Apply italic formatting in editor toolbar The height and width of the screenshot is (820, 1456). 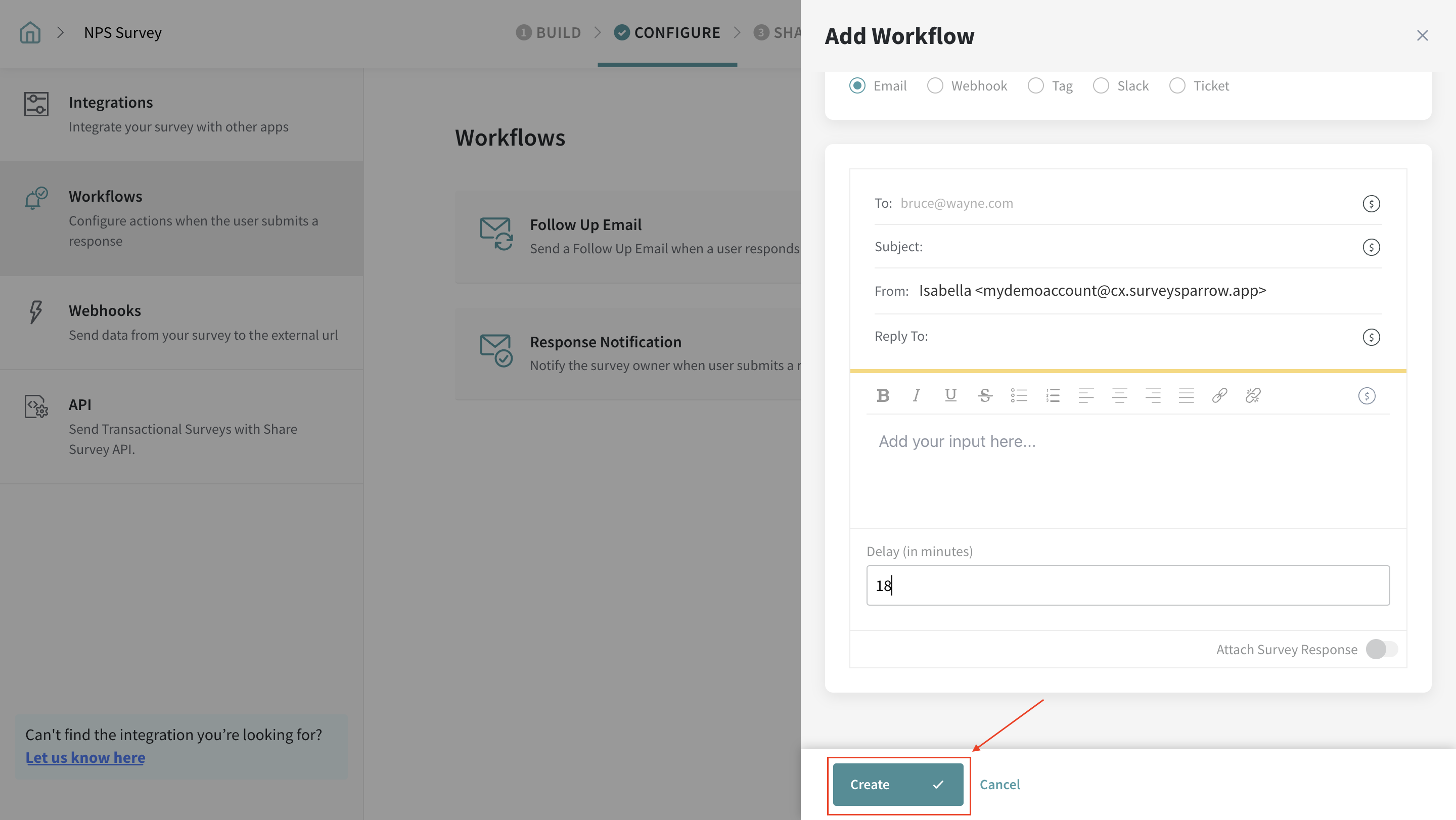point(916,395)
